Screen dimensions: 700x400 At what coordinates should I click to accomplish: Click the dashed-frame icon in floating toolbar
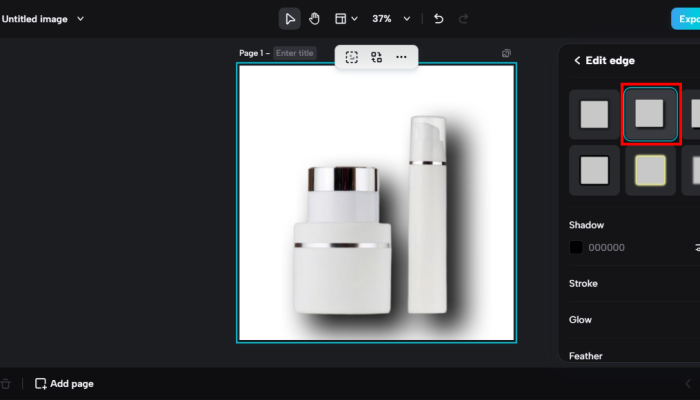352,57
